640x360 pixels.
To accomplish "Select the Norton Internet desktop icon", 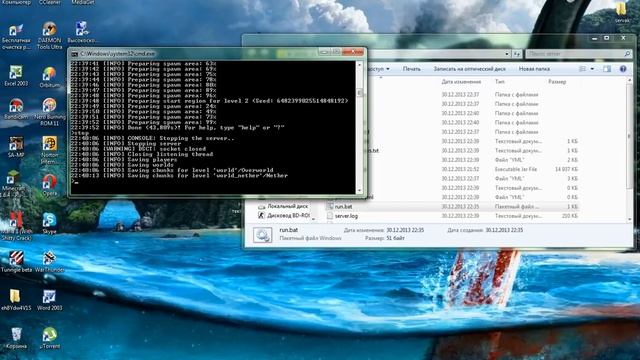I will 49,150.
